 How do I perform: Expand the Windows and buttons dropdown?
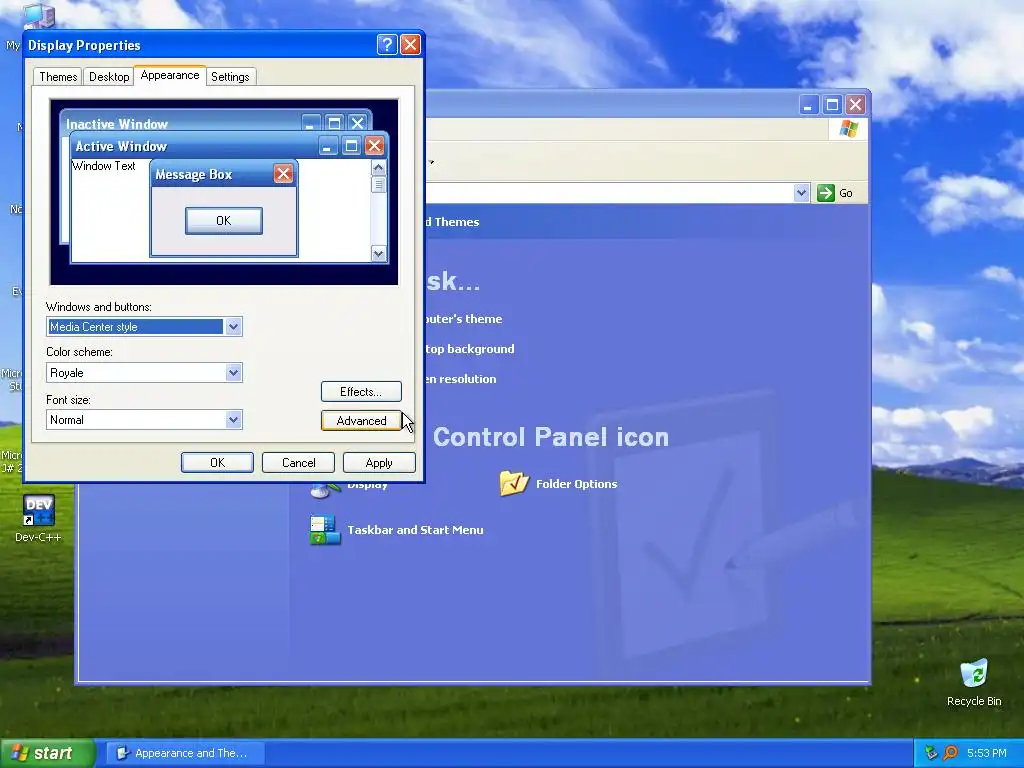[x=233, y=327]
